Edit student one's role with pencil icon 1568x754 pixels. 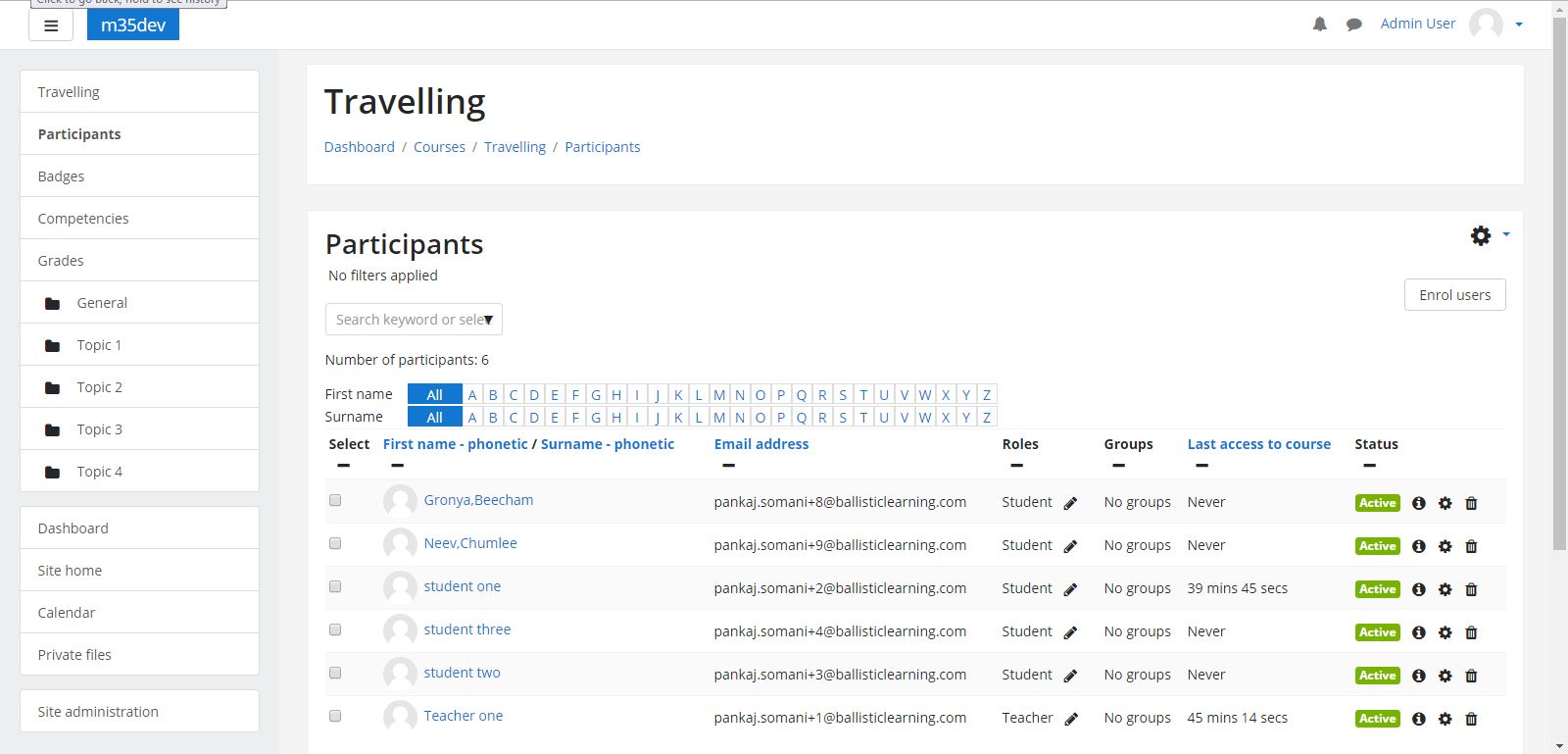1070,589
